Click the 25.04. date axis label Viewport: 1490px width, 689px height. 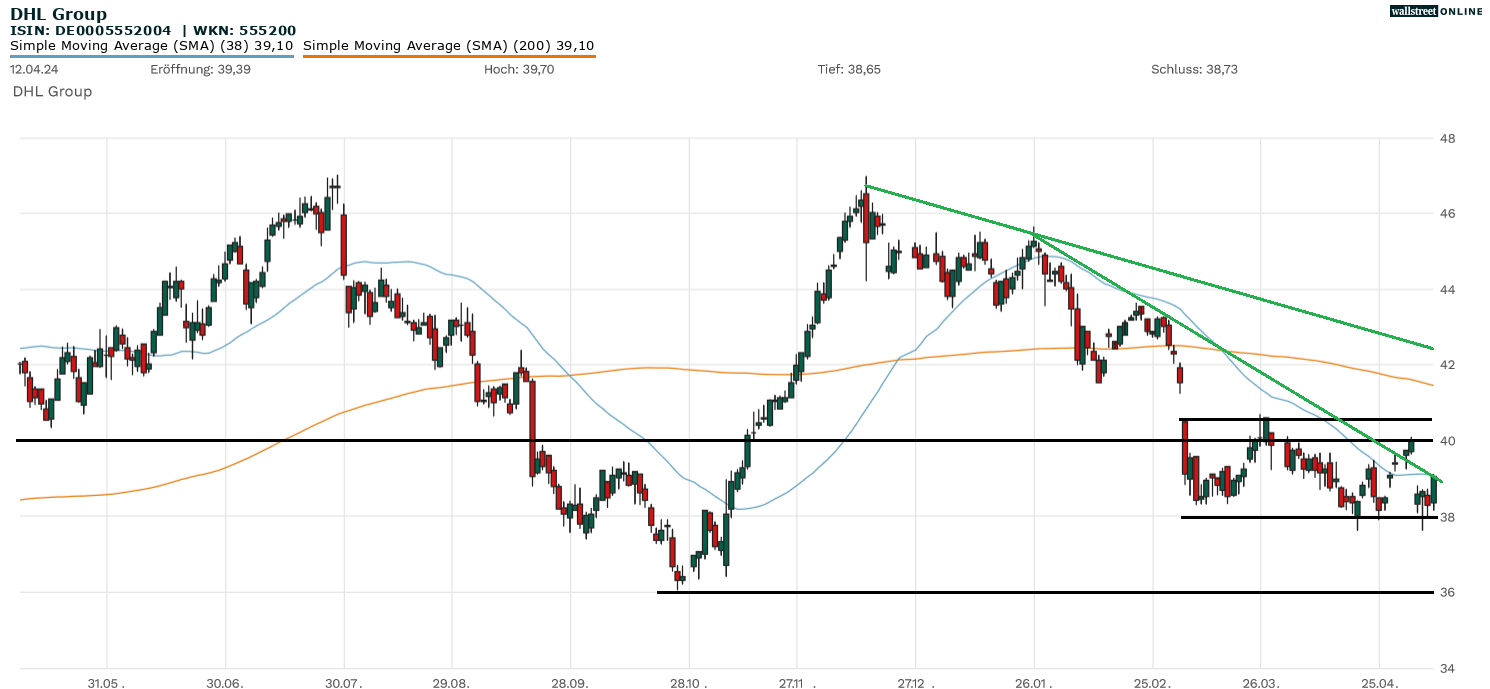[1378, 681]
